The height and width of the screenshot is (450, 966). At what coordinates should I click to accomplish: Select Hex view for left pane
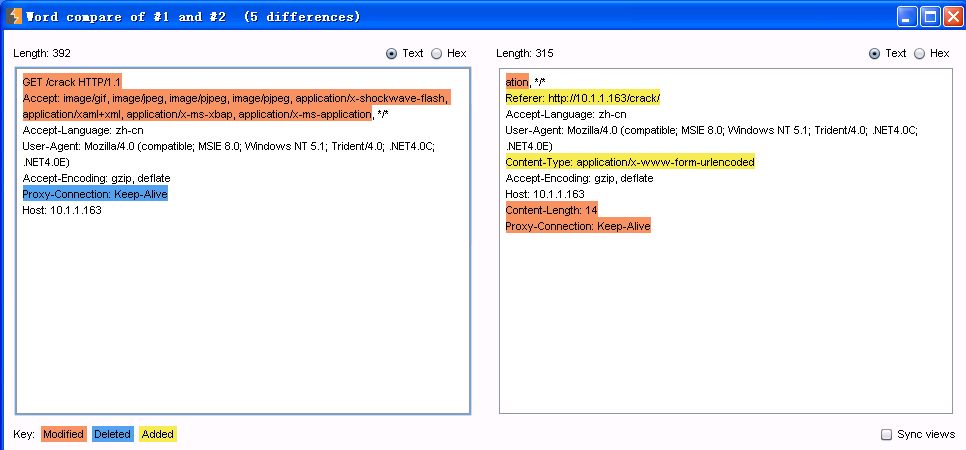click(436, 54)
